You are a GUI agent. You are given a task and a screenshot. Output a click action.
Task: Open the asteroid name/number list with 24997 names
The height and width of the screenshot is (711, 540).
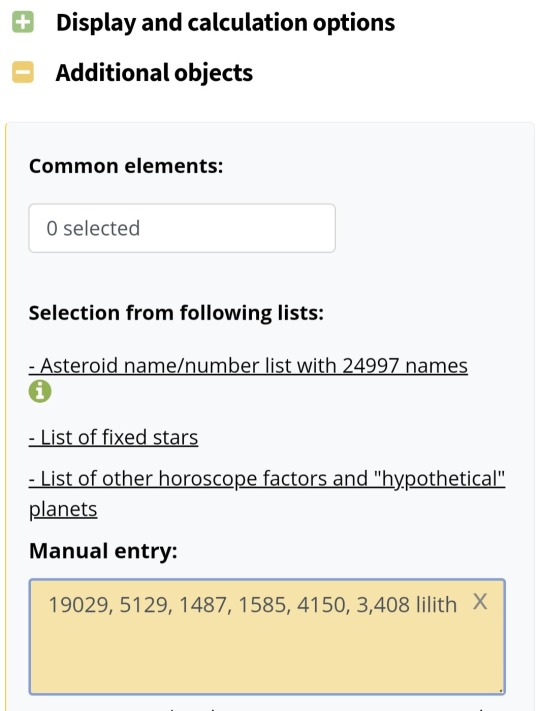(248, 365)
